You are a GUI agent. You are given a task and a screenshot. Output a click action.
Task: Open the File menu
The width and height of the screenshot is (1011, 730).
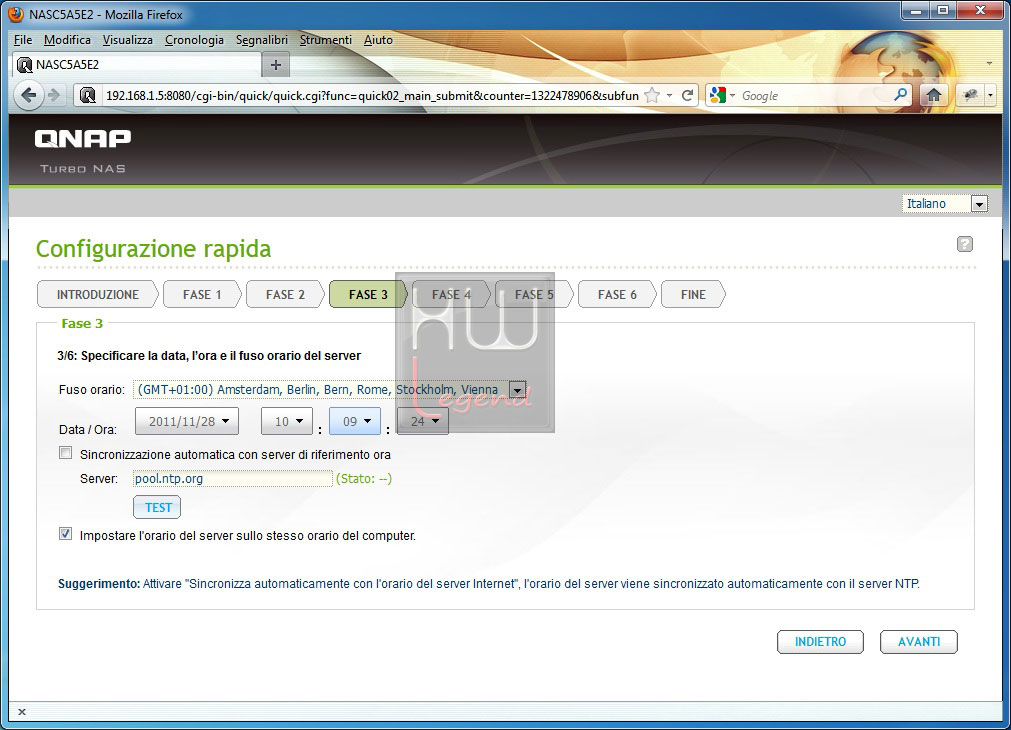point(23,40)
